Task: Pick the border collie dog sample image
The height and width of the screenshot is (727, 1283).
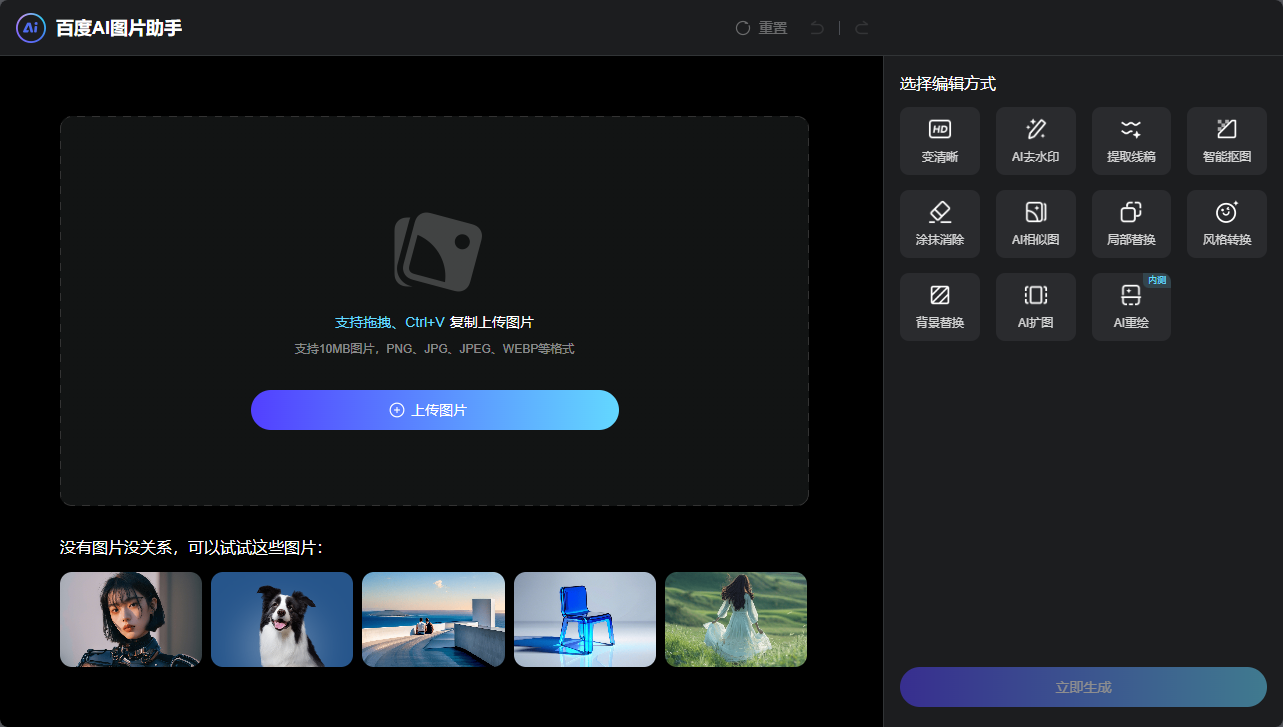Action: (x=282, y=619)
